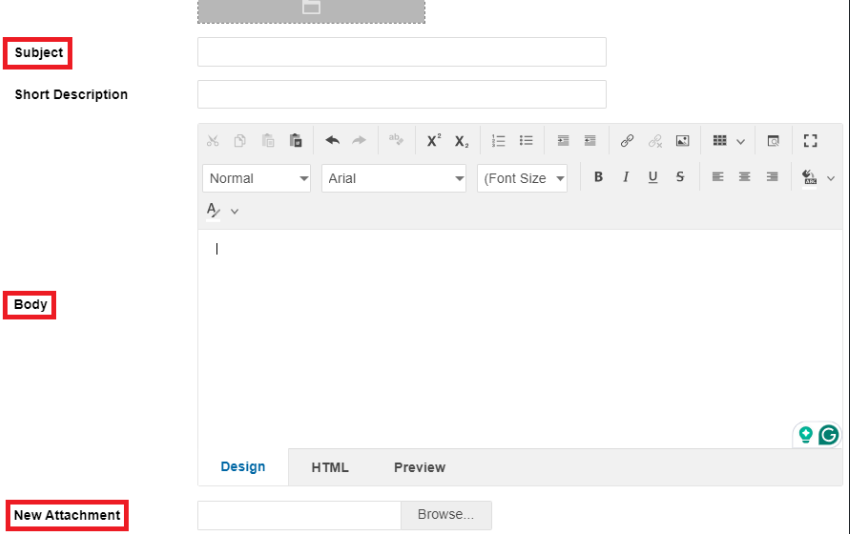Insert a bulleted list
The width and height of the screenshot is (850, 534).
[526, 141]
